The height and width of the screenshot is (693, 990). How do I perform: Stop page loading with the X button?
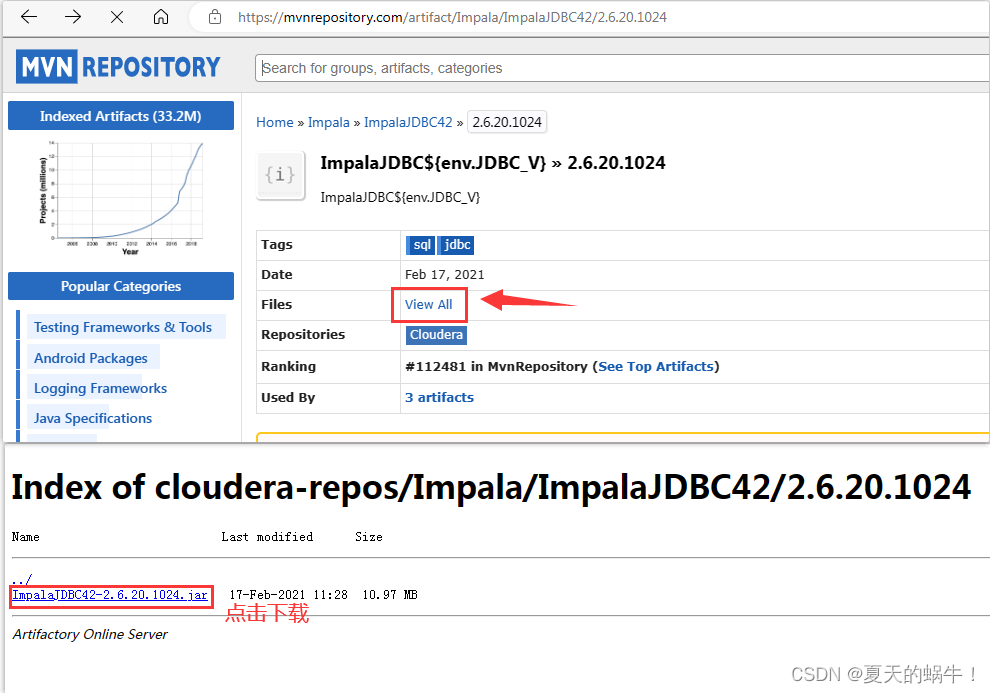pos(117,17)
